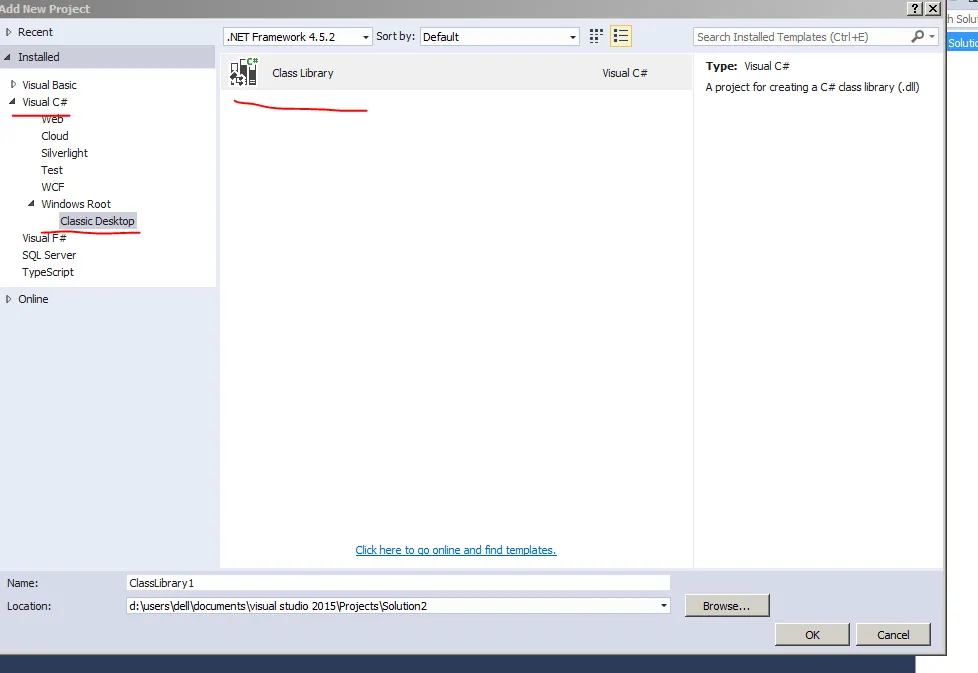978x673 pixels.
Task: Select the Silverlight category
Action: [x=64, y=153]
